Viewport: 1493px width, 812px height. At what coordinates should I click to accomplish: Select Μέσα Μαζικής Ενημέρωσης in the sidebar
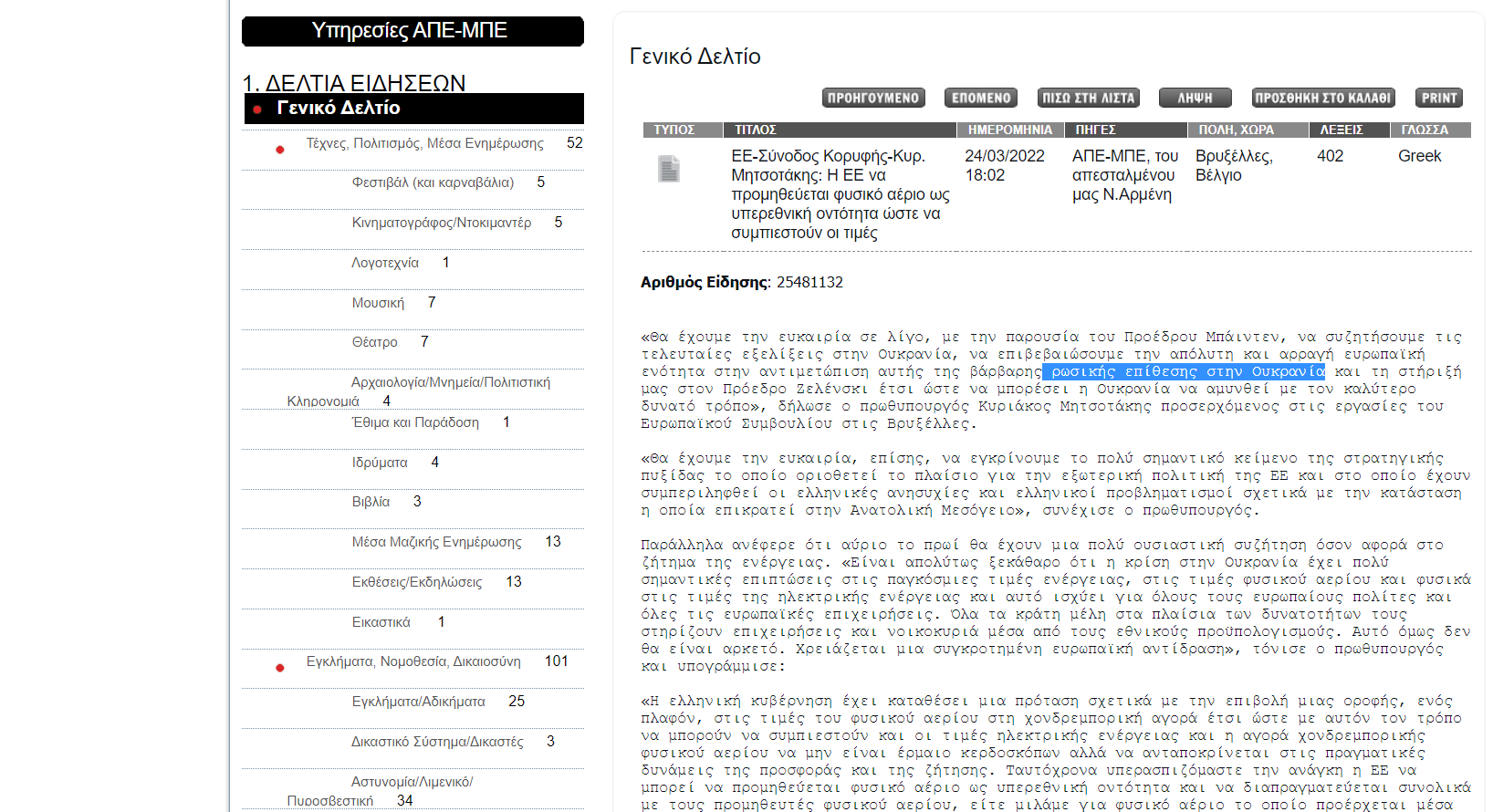click(436, 542)
